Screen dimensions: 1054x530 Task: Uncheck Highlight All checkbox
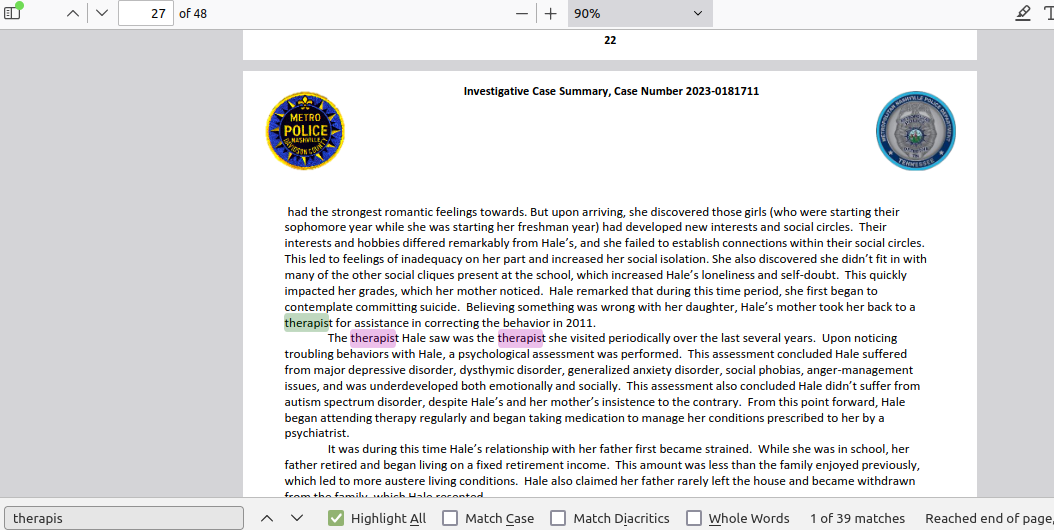click(336, 518)
